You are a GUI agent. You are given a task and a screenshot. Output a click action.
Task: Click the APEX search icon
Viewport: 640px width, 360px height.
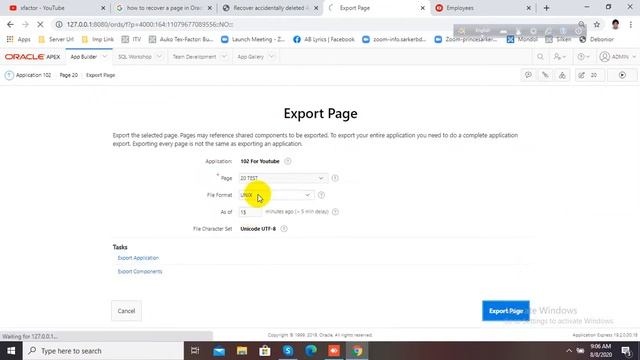tap(540, 57)
